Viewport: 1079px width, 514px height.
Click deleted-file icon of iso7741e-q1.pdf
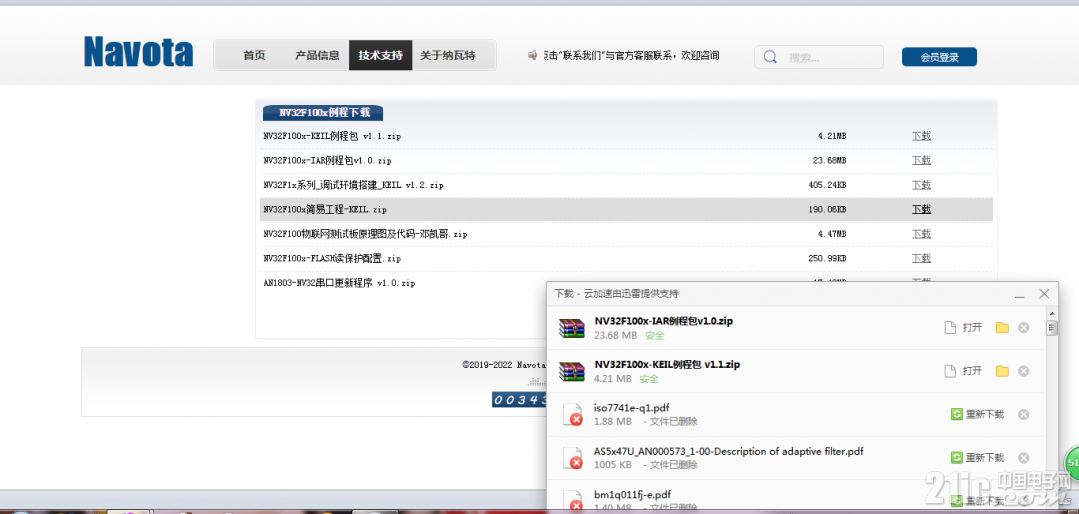click(x=573, y=414)
